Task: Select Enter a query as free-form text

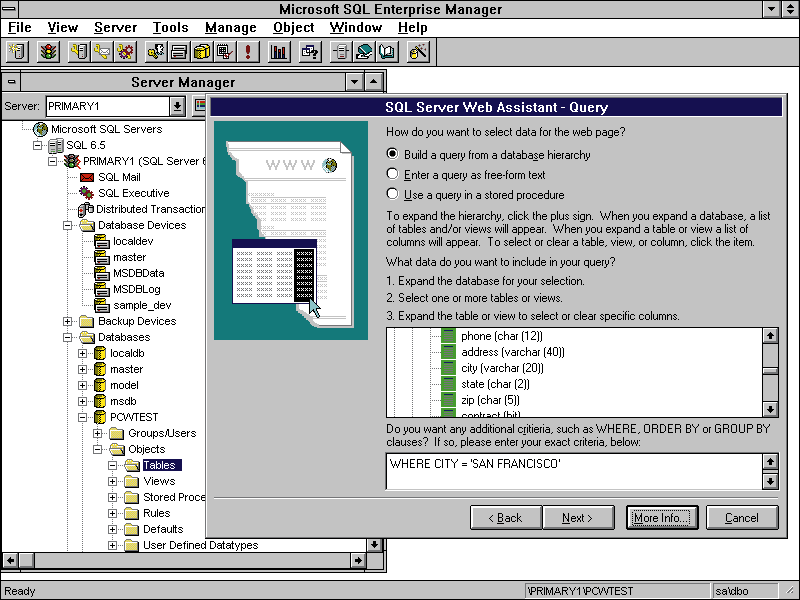Action: click(392, 174)
